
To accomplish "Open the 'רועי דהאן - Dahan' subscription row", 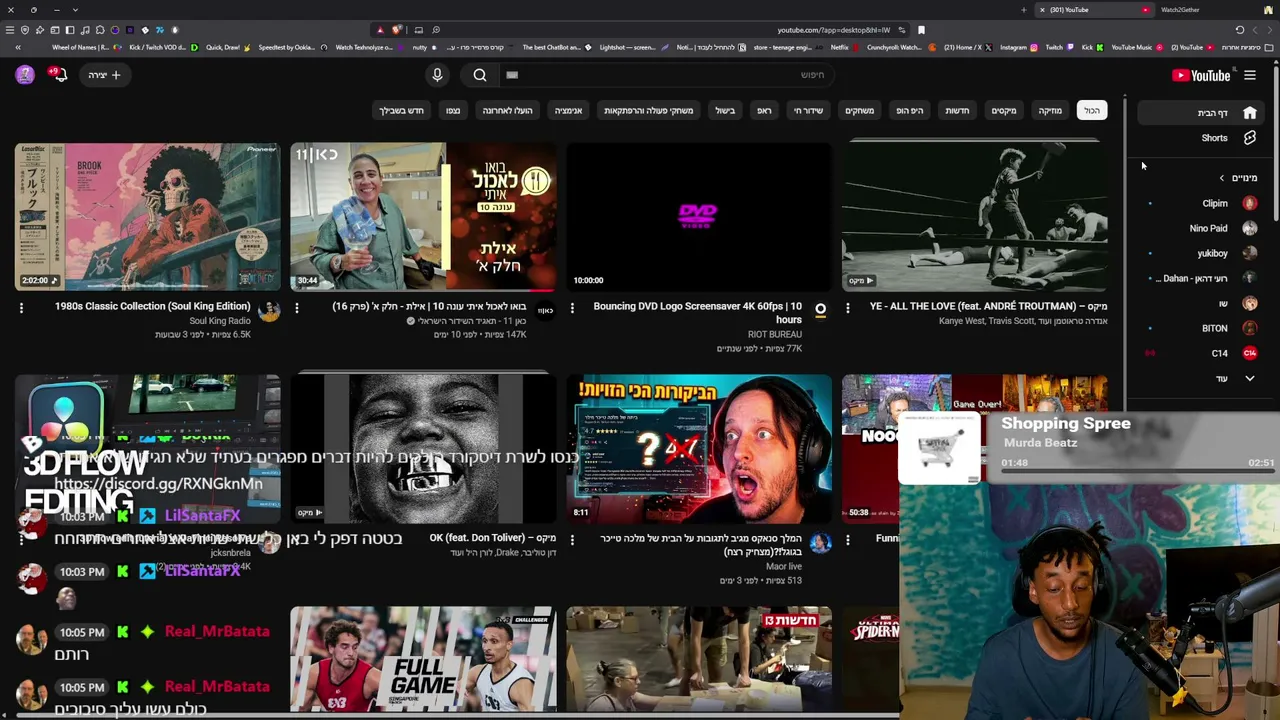I will [1201, 278].
